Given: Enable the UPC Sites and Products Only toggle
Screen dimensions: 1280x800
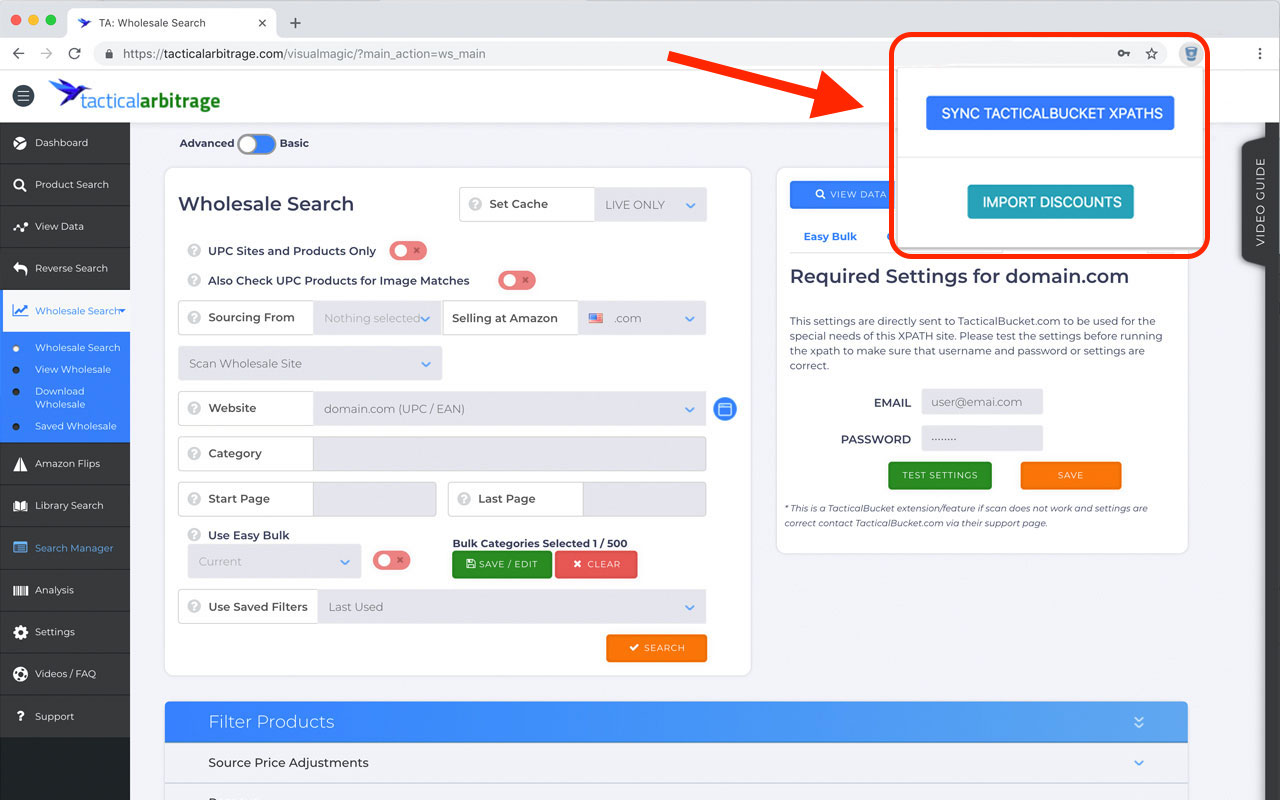Looking at the screenshot, I should tap(407, 251).
